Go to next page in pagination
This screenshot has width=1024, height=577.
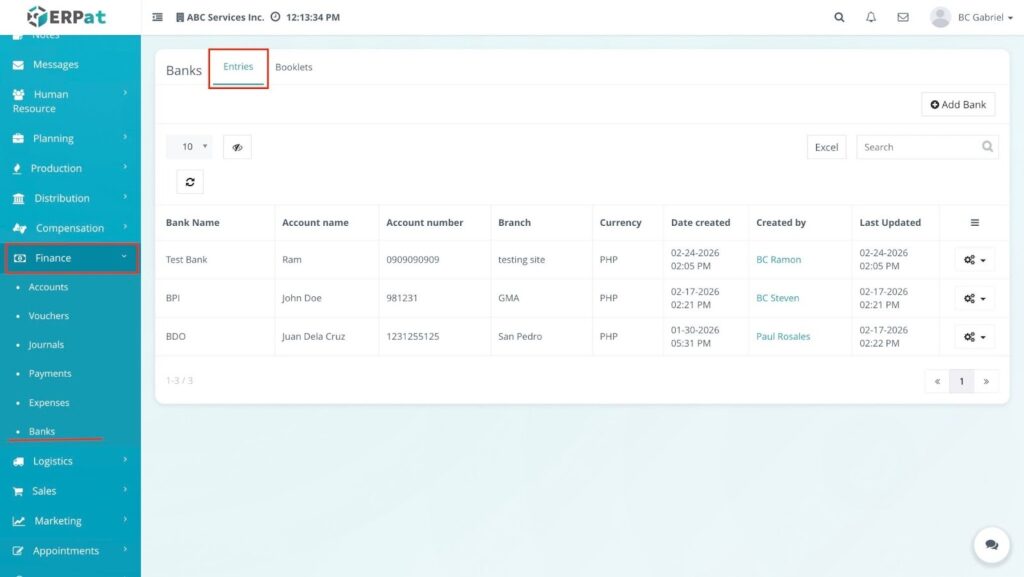(x=986, y=381)
